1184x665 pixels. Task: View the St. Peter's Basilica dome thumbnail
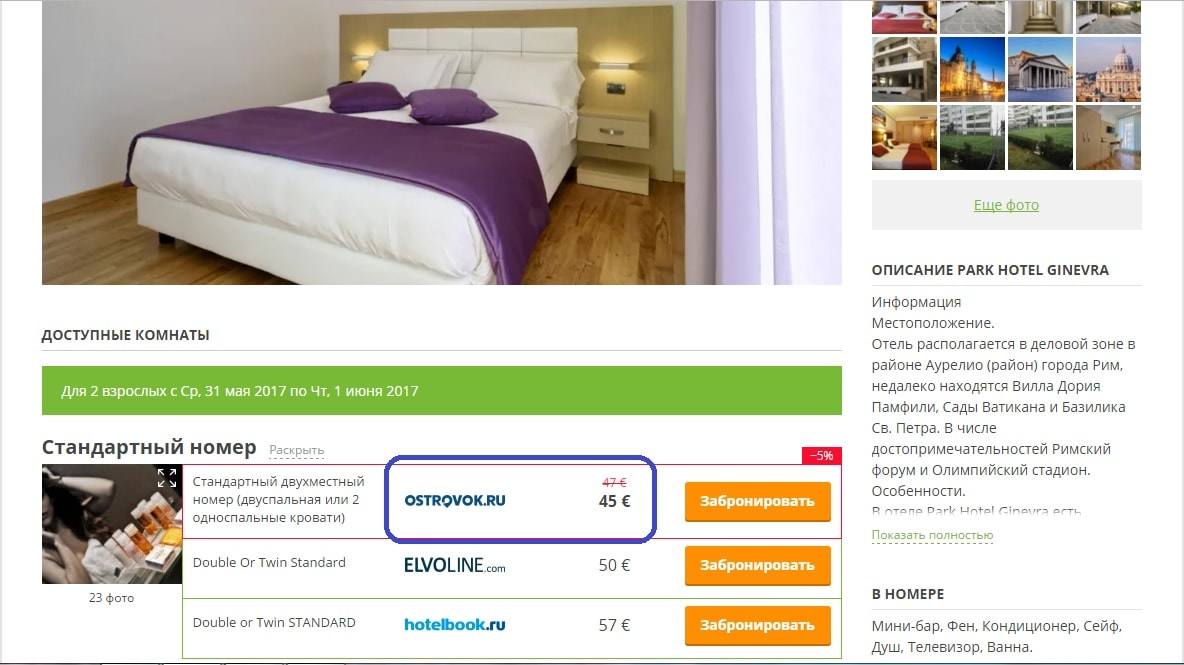tap(1108, 69)
